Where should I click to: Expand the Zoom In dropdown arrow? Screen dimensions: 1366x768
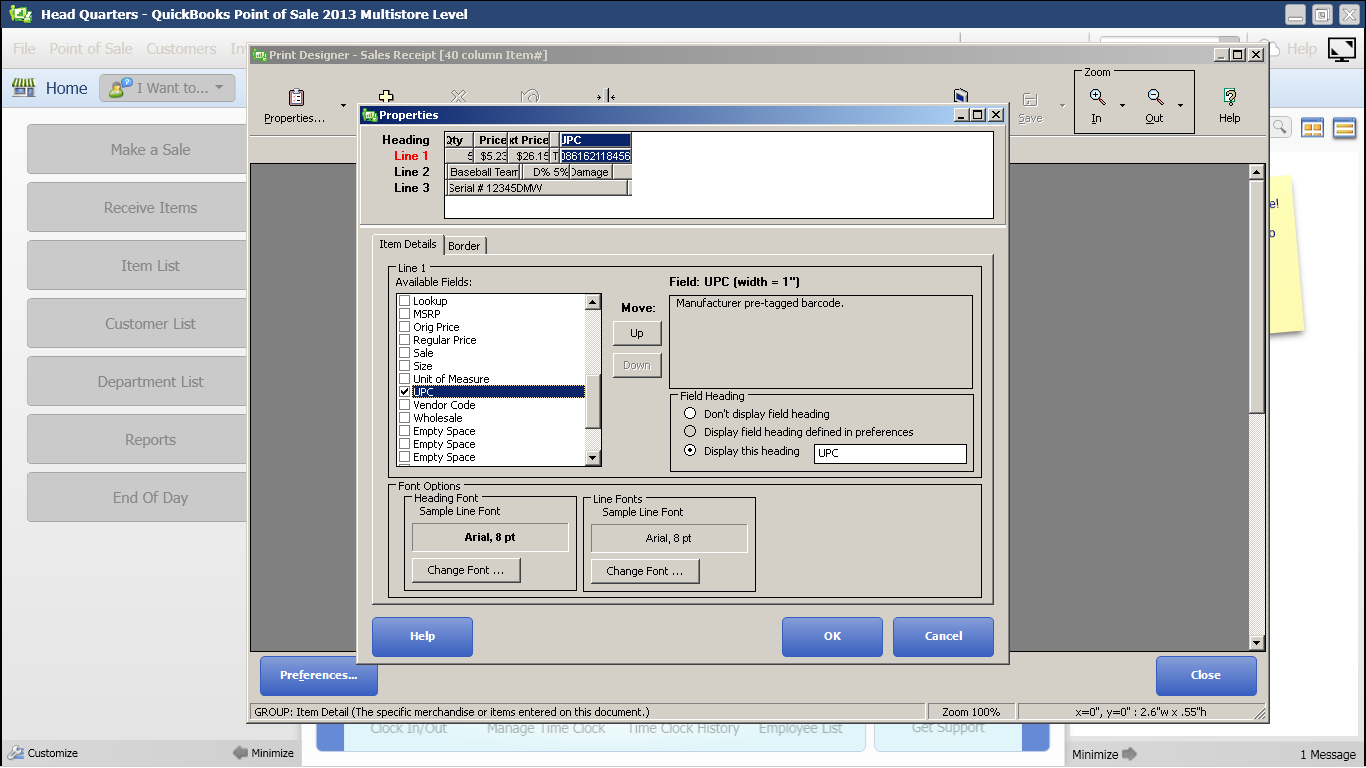pyautogui.click(x=1122, y=105)
